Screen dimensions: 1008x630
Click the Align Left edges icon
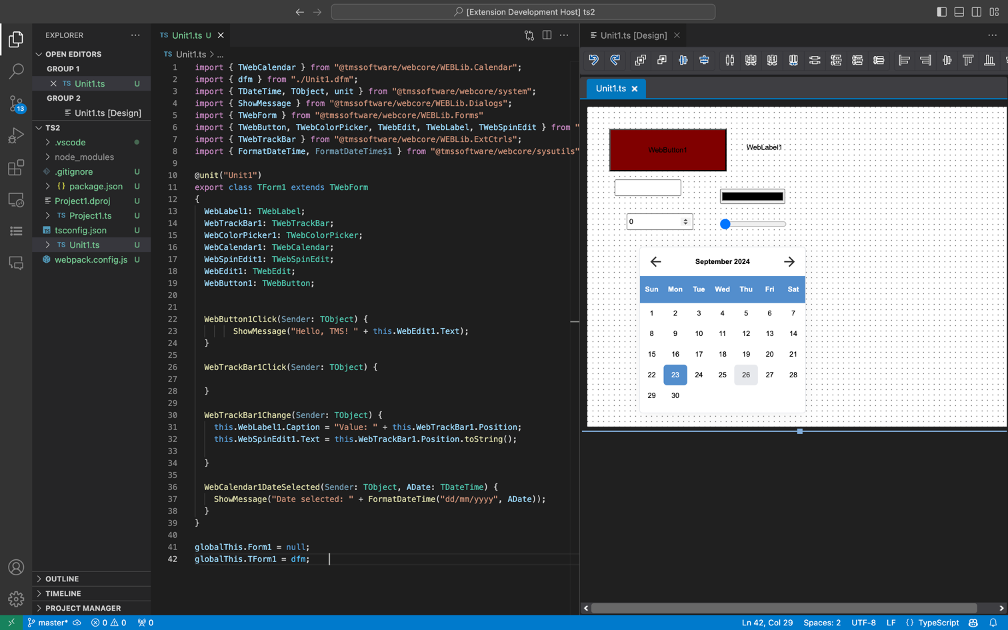(x=904, y=60)
